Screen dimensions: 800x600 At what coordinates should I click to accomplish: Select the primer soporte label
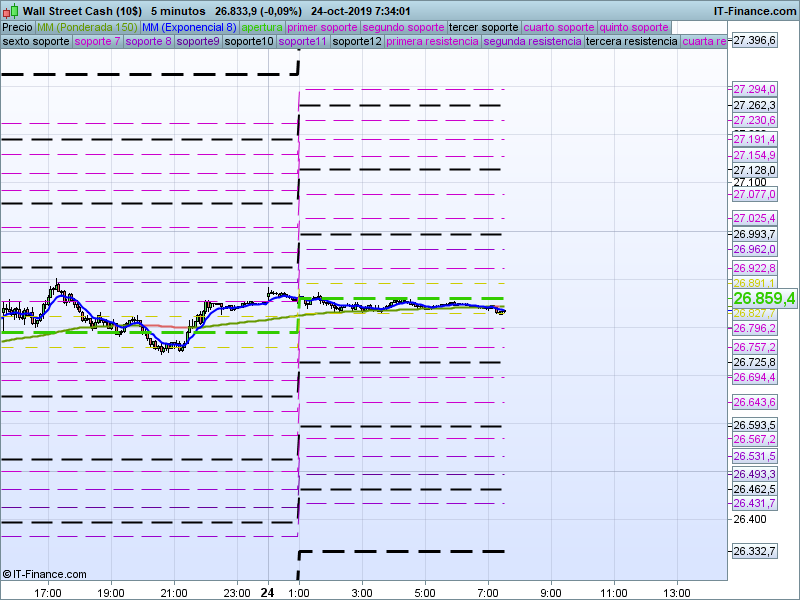coord(322,27)
